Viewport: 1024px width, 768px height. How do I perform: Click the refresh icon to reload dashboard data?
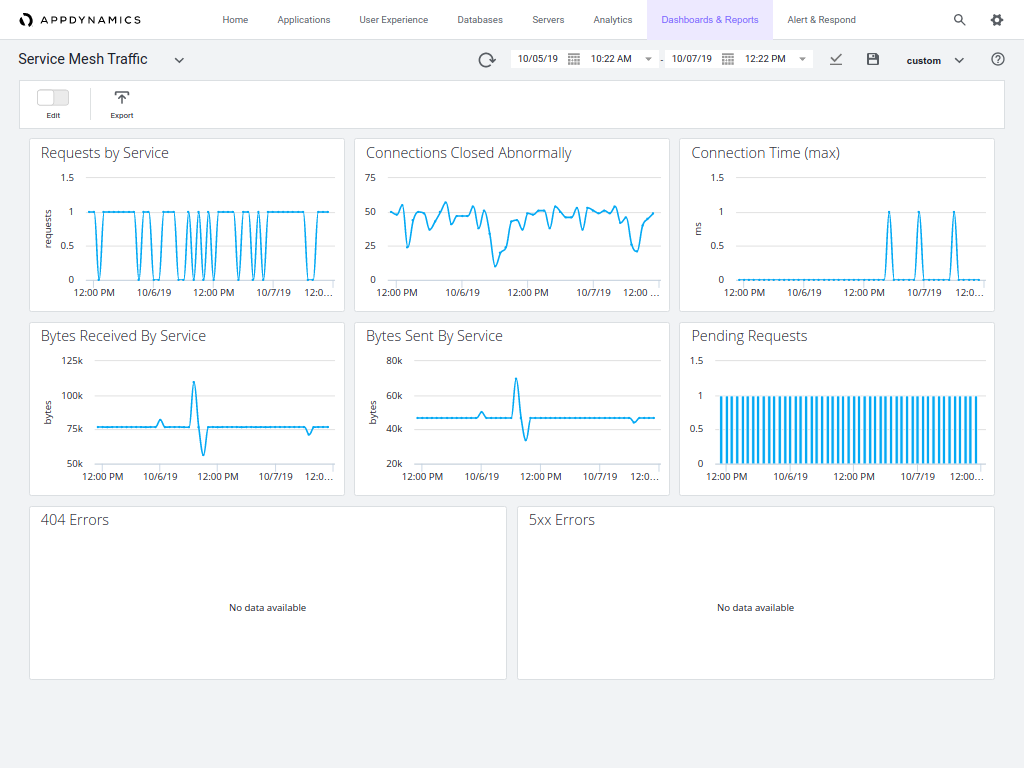[487, 59]
